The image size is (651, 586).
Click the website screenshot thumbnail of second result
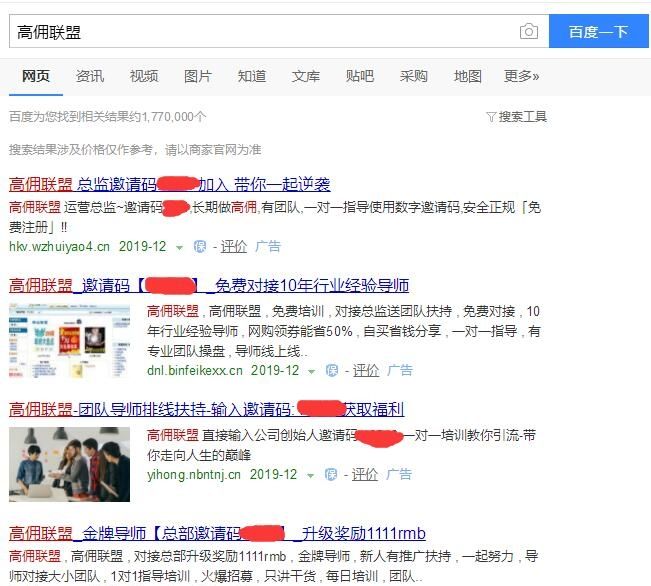(x=69, y=341)
